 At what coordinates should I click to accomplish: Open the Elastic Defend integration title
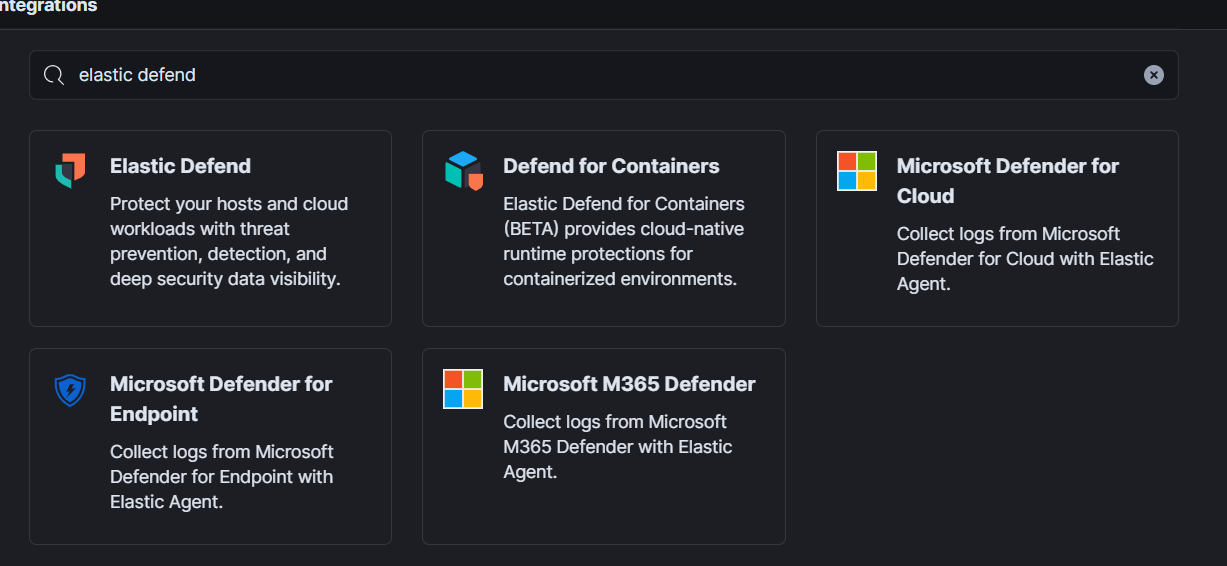[x=180, y=166]
